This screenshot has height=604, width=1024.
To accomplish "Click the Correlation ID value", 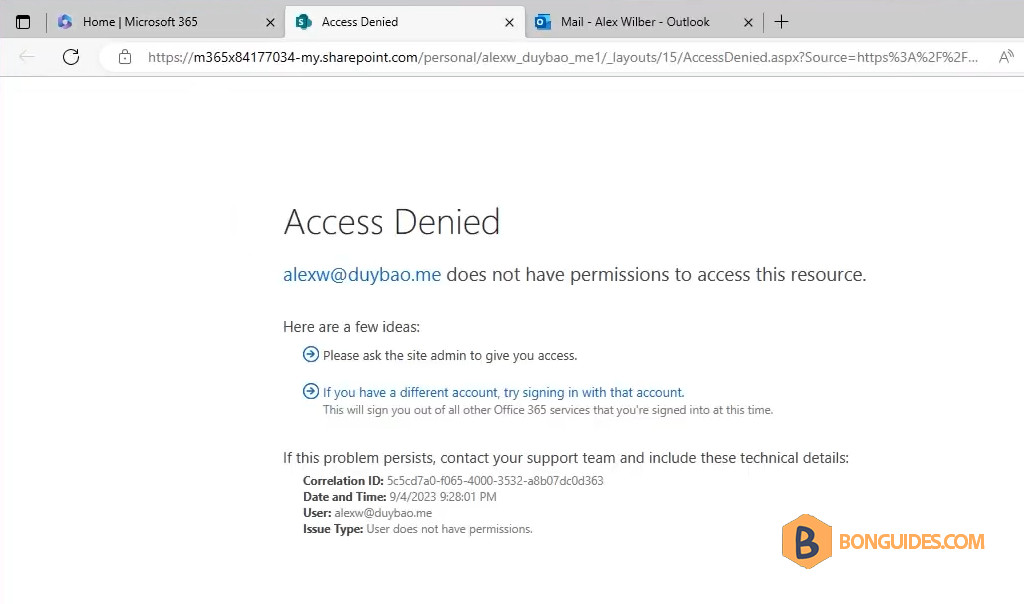I will [495, 481].
